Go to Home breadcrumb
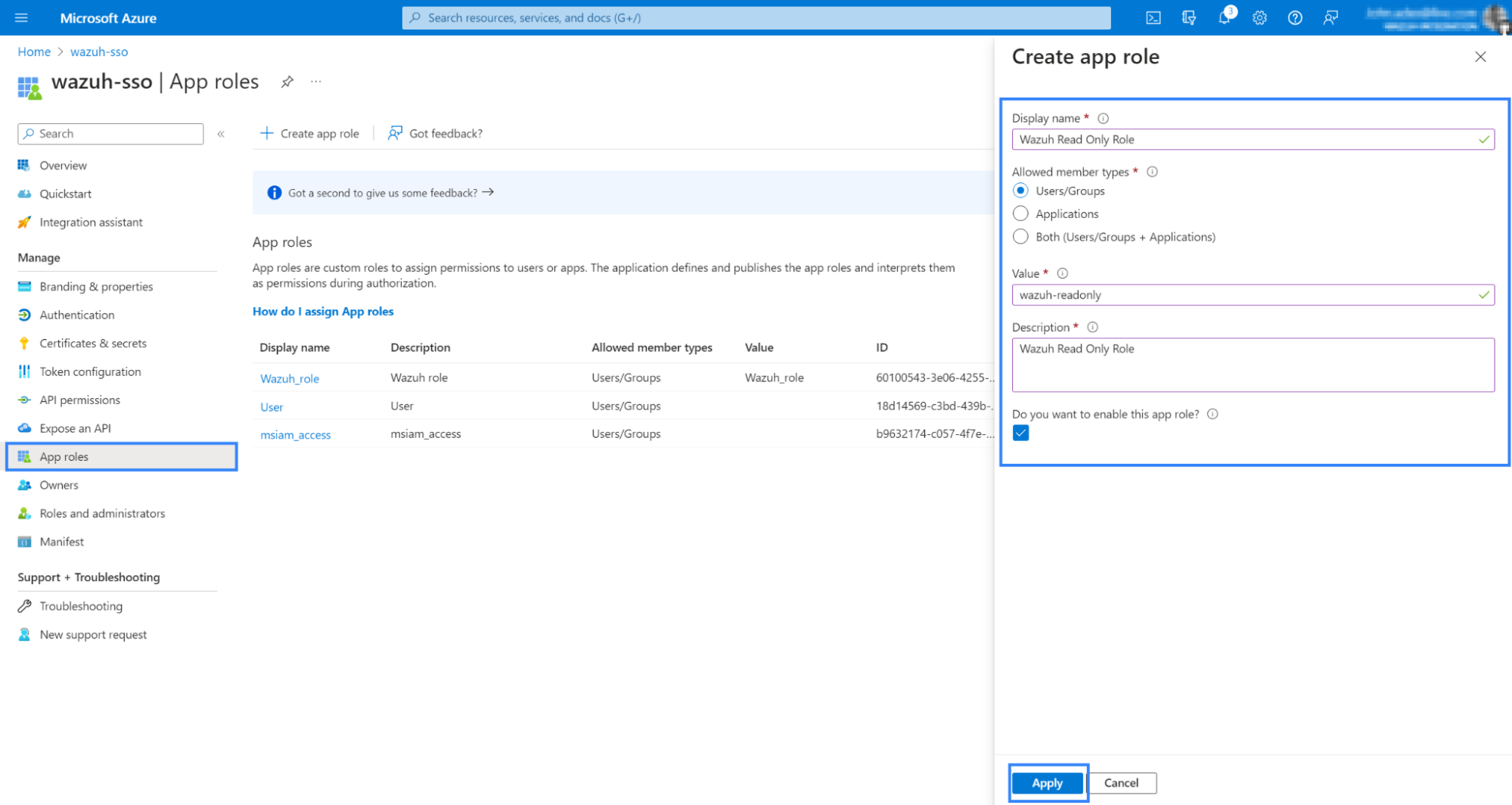The width and height of the screenshot is (1512, 805). tap(34, 51)
